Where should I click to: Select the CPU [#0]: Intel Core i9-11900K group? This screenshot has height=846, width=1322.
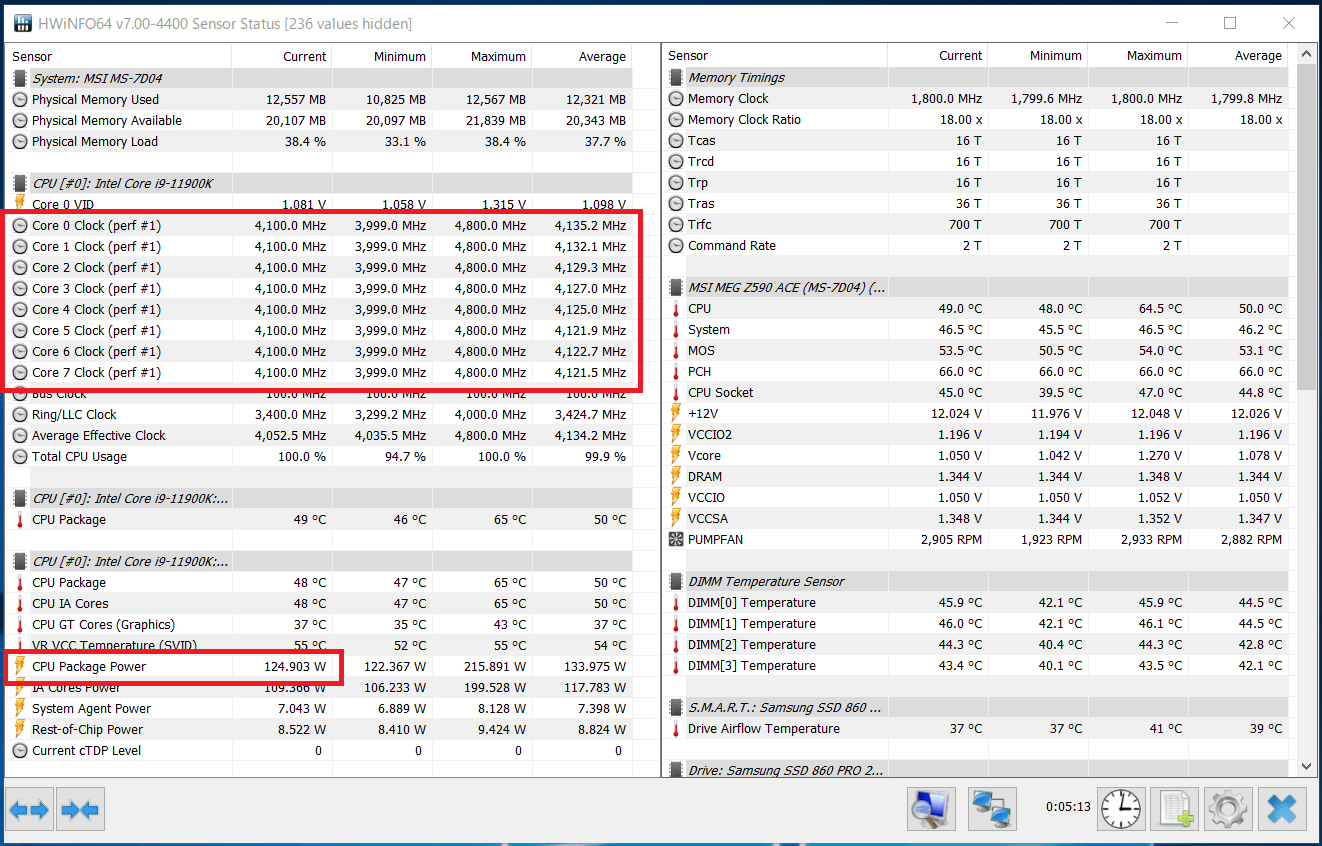tap(319, 183)
